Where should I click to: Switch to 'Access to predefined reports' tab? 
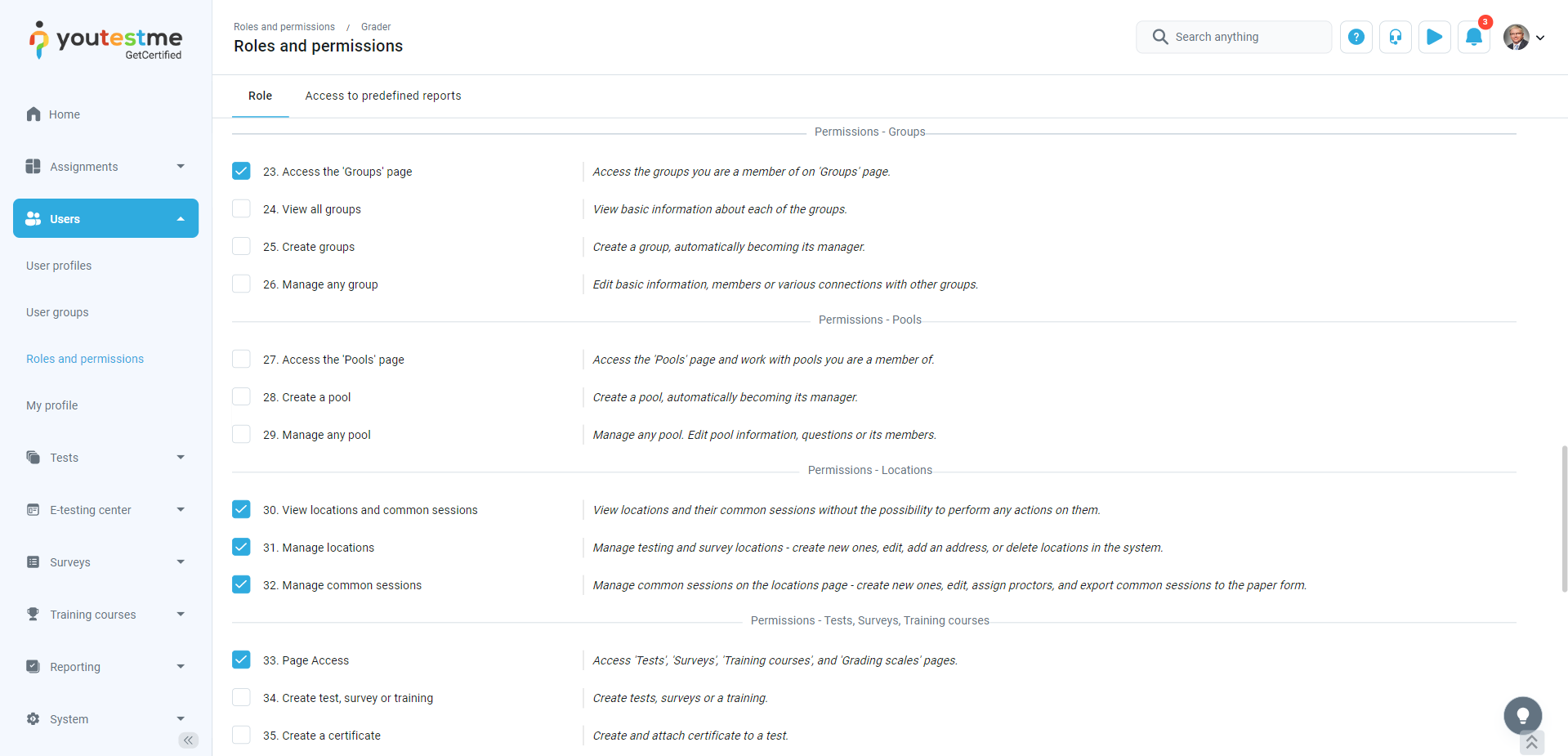point(382,96)
